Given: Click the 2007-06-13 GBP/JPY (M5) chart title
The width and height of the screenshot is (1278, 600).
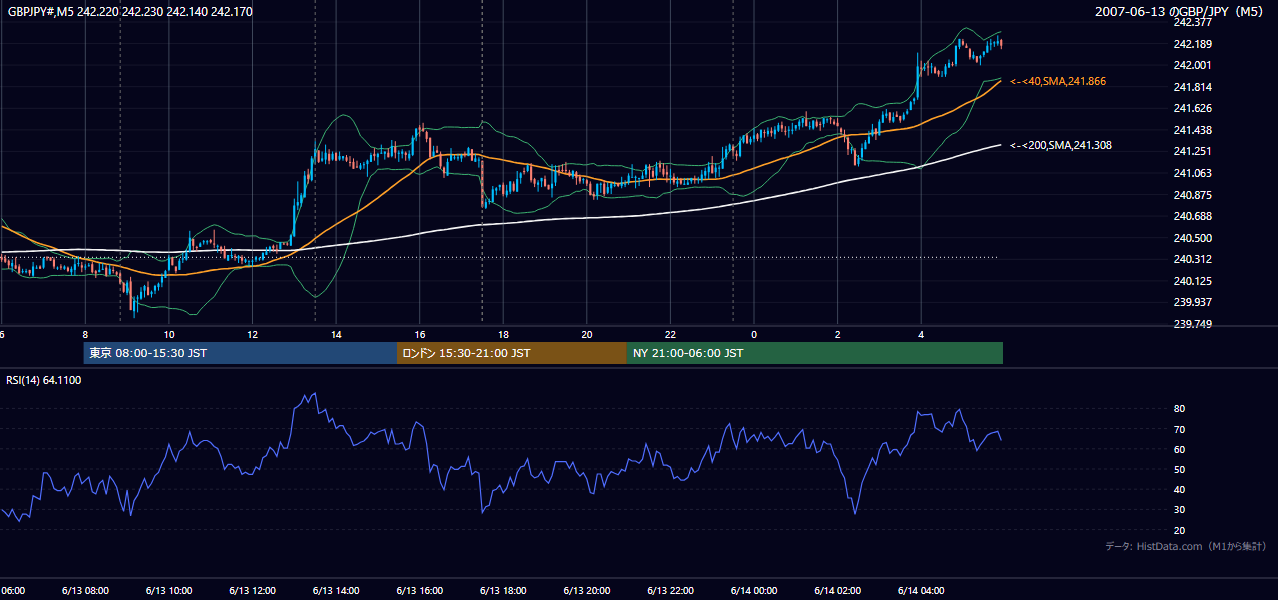Looking at the screenshot, I should point(1180,11).
